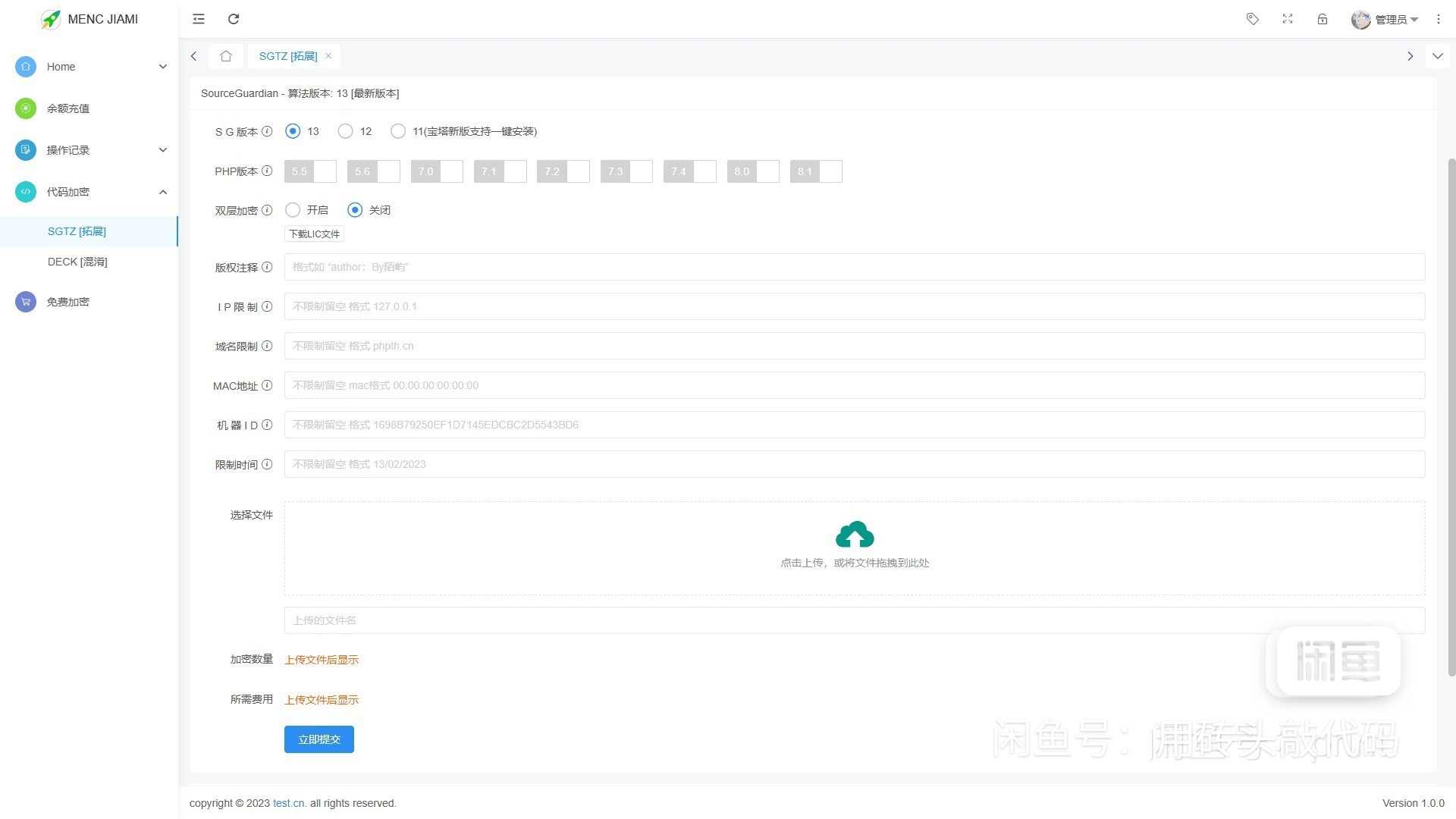Click the lock screen icon in header
1456x819 pixels.
pyautogui.click(x=1323, y=19)
